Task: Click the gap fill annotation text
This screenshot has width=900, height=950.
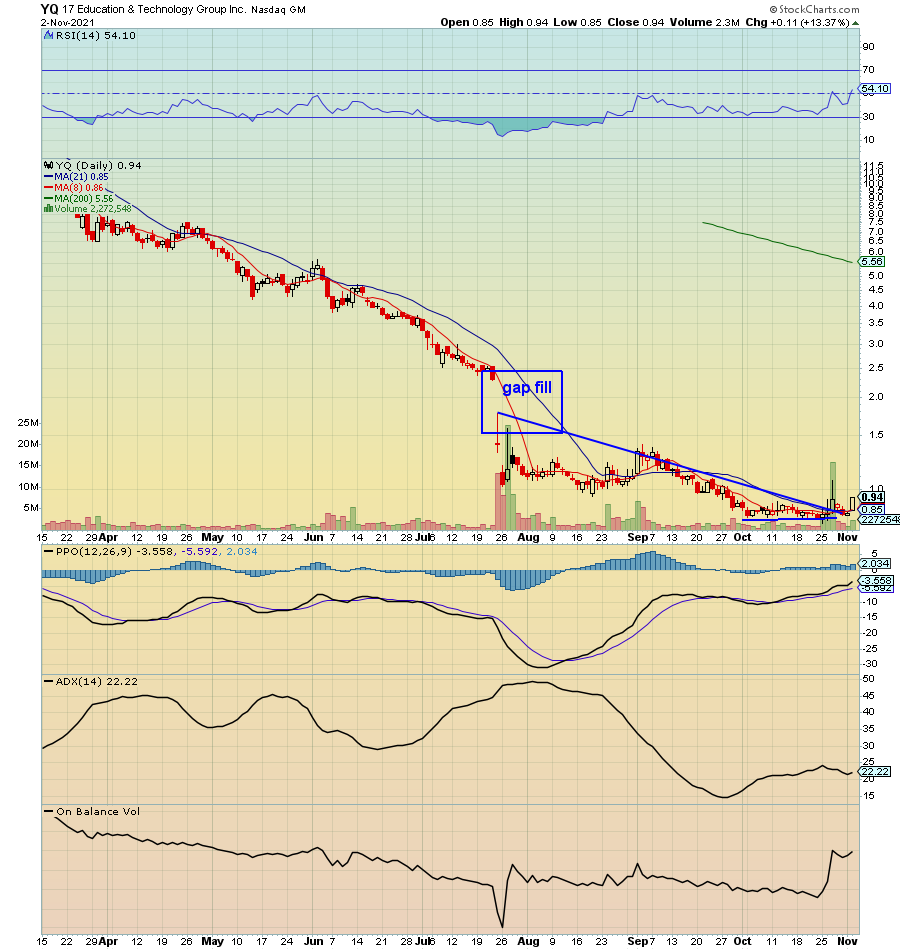Action: [x=527, y=388]
